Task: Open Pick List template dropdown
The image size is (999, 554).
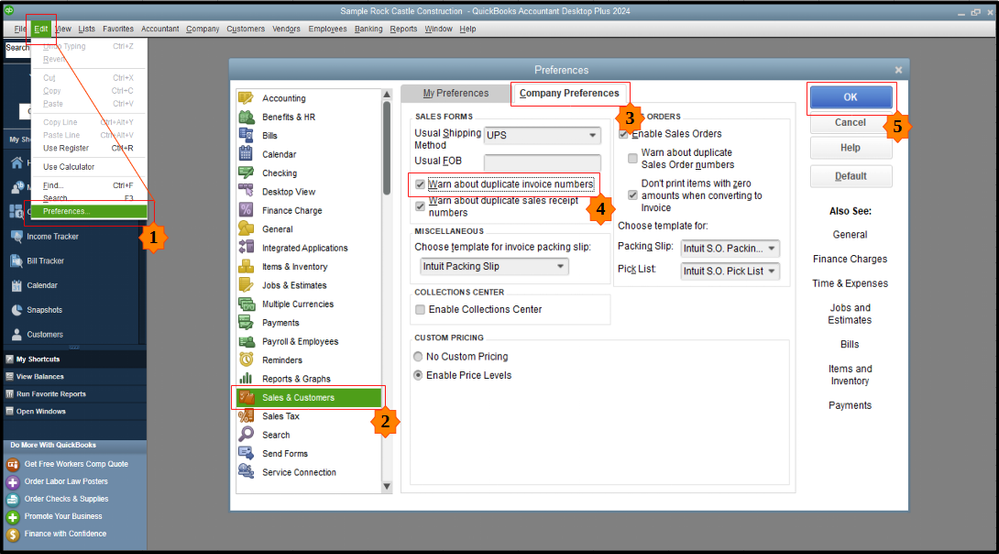Action: [x=730, y=271]
